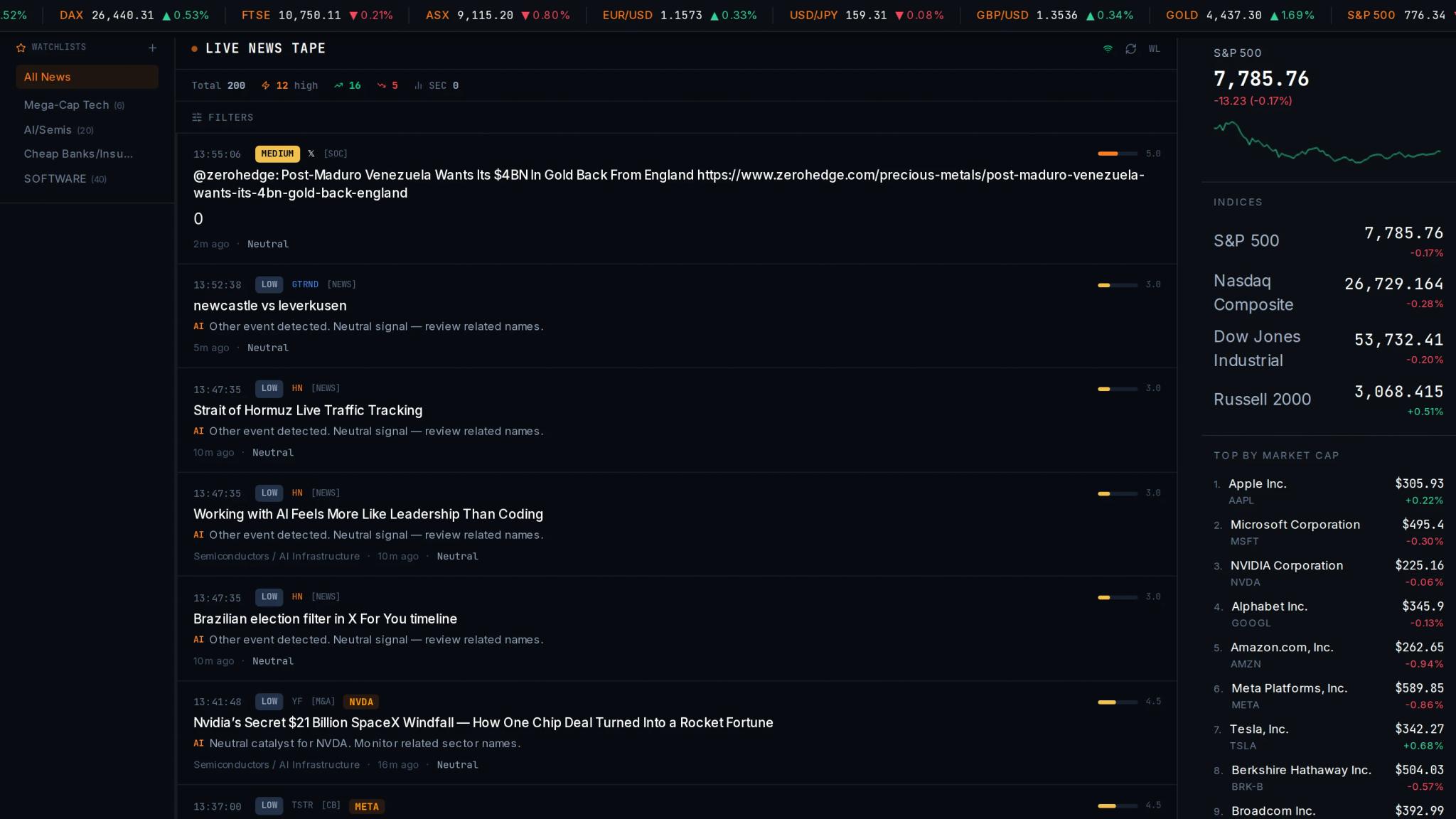The height and width of the screenshot is (819, 1456).
Task: Click the FTSE quote in ticker strip
Action: (x=317, y=15)
